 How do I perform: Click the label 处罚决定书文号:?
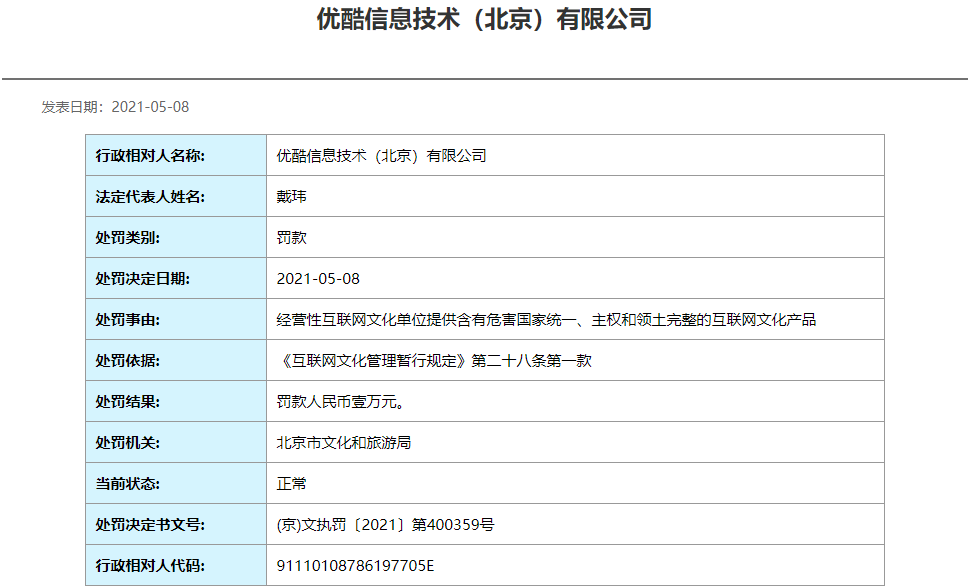click(150, 525)
